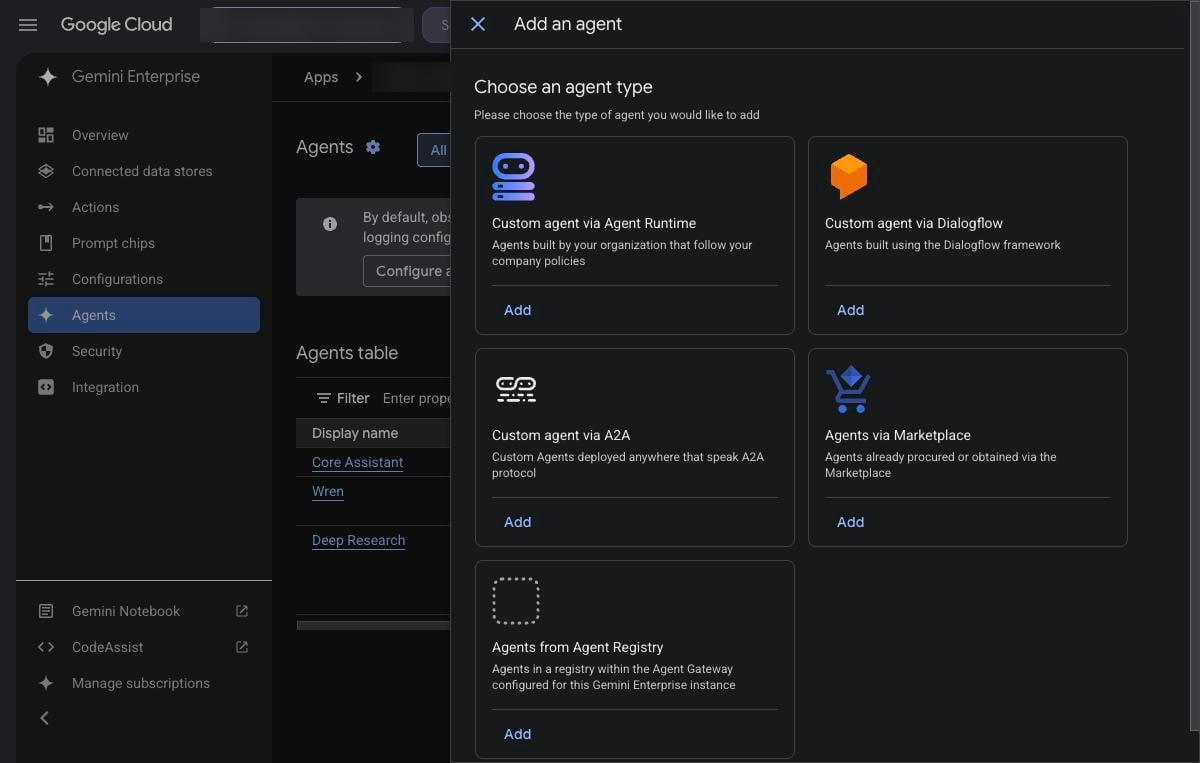This screenshot has width=1200, height=763.
Task: Open the Deep Research agent link
Action: click(358, 540)
